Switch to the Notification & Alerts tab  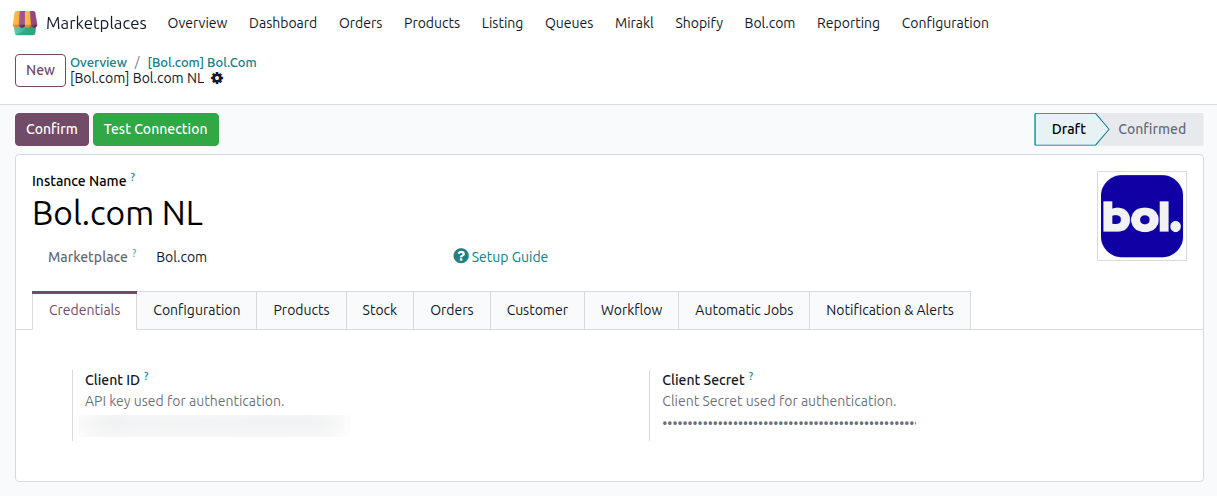(890, 310)
